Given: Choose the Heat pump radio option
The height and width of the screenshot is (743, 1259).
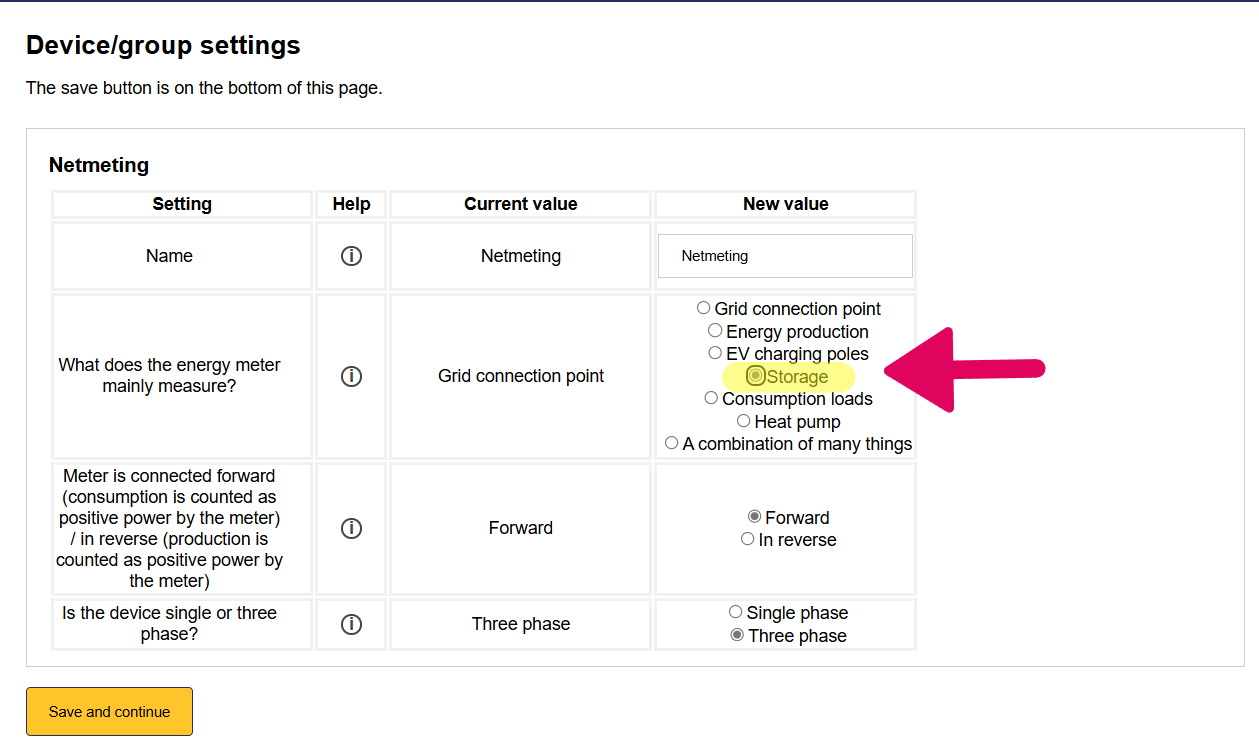Looking at the screenshot, I should coord(743,421).
